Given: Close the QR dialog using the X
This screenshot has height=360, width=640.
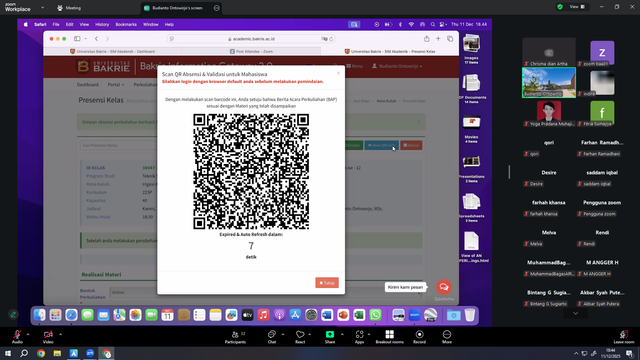Looking at the screenshot, I should pos(338,73).
